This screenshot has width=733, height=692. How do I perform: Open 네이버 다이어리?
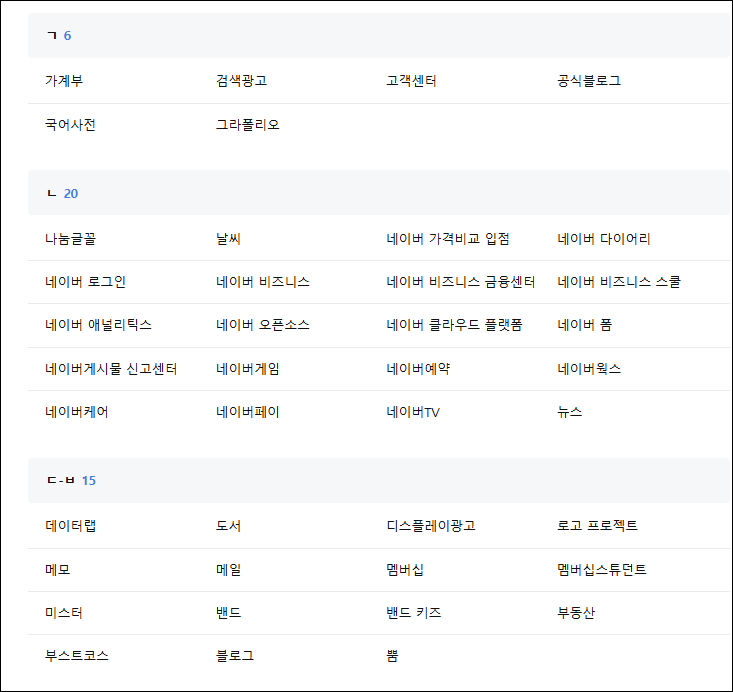[x=604, y=239]
